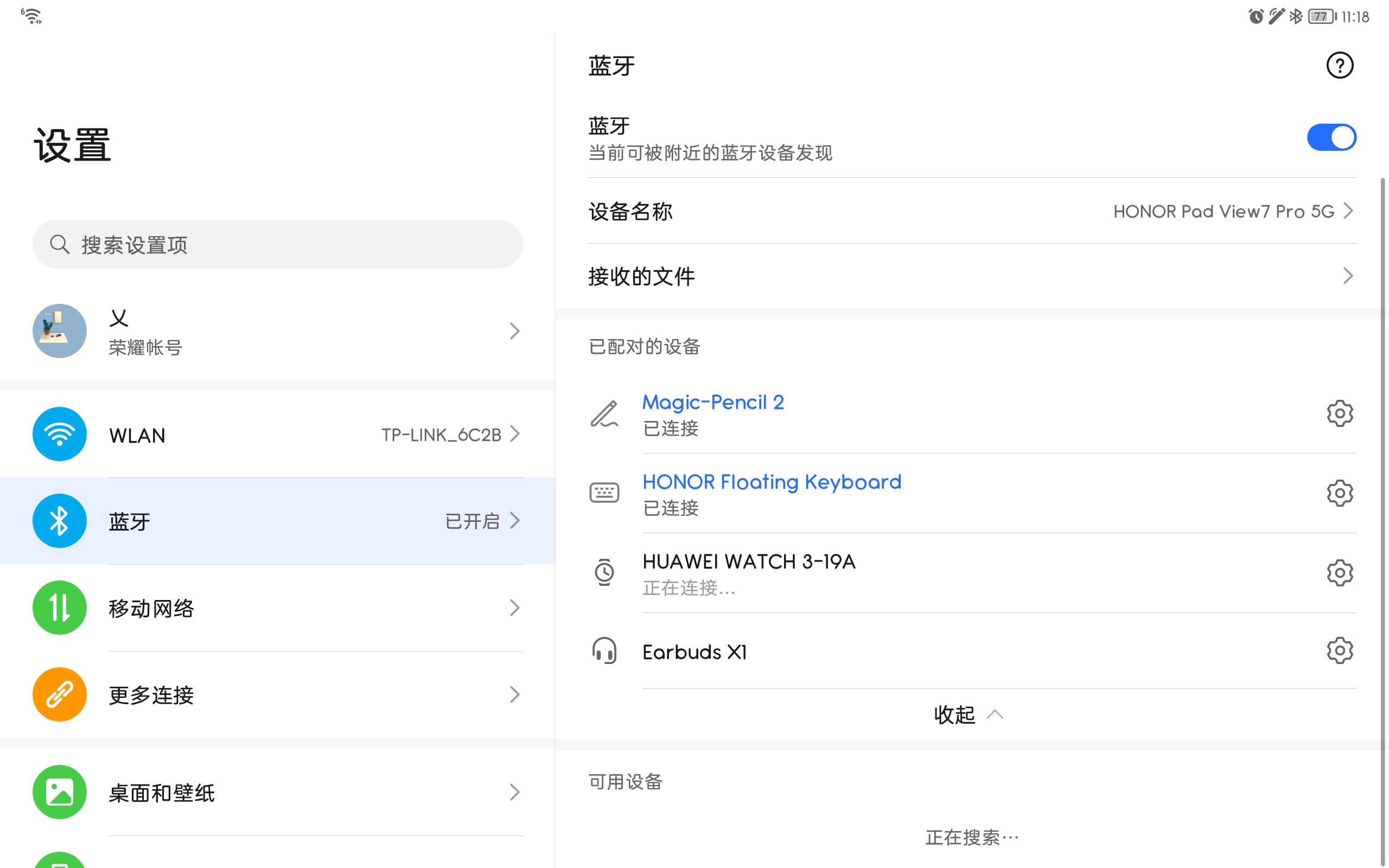Tap the Desktop and Wallpaper picture icon
Screen dimensions: 1389x868
pos(60,792)
